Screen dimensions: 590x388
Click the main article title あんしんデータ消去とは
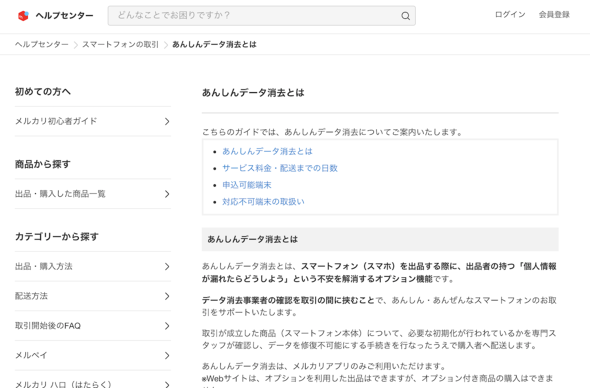(x=253, y=93)
